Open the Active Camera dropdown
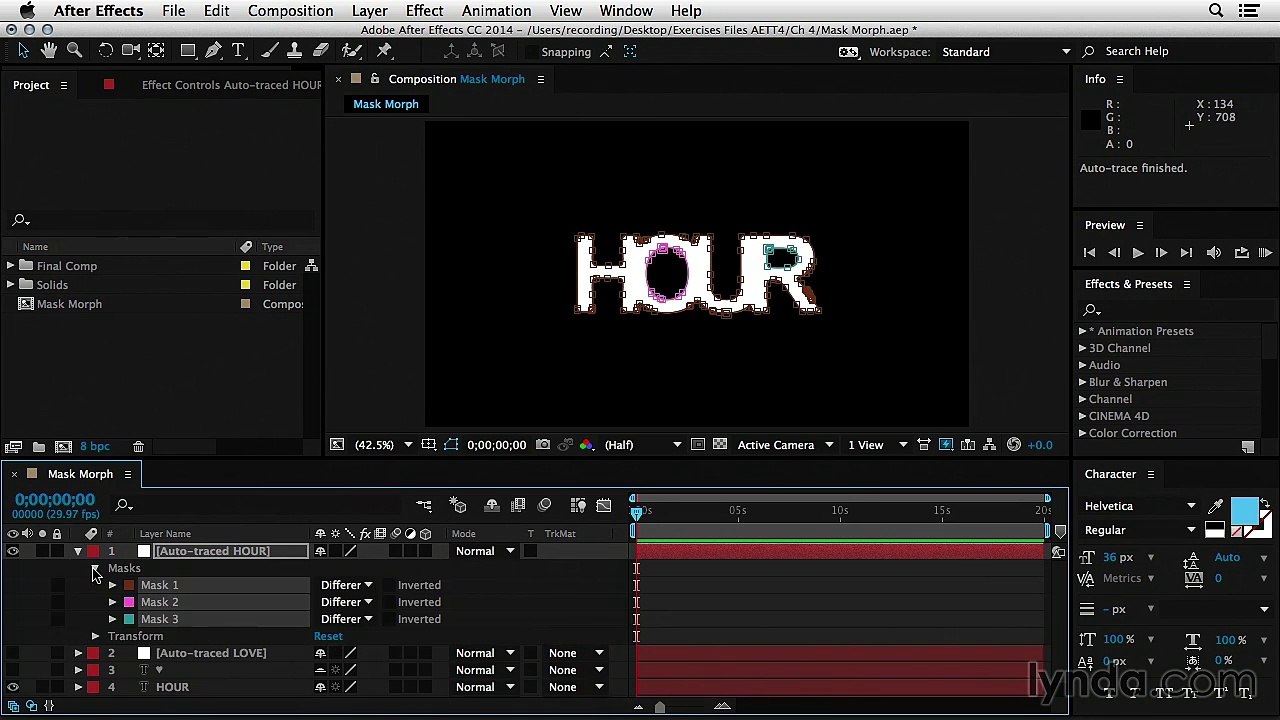The height and width of the screenshot is (720, 1280). [785, 445]
